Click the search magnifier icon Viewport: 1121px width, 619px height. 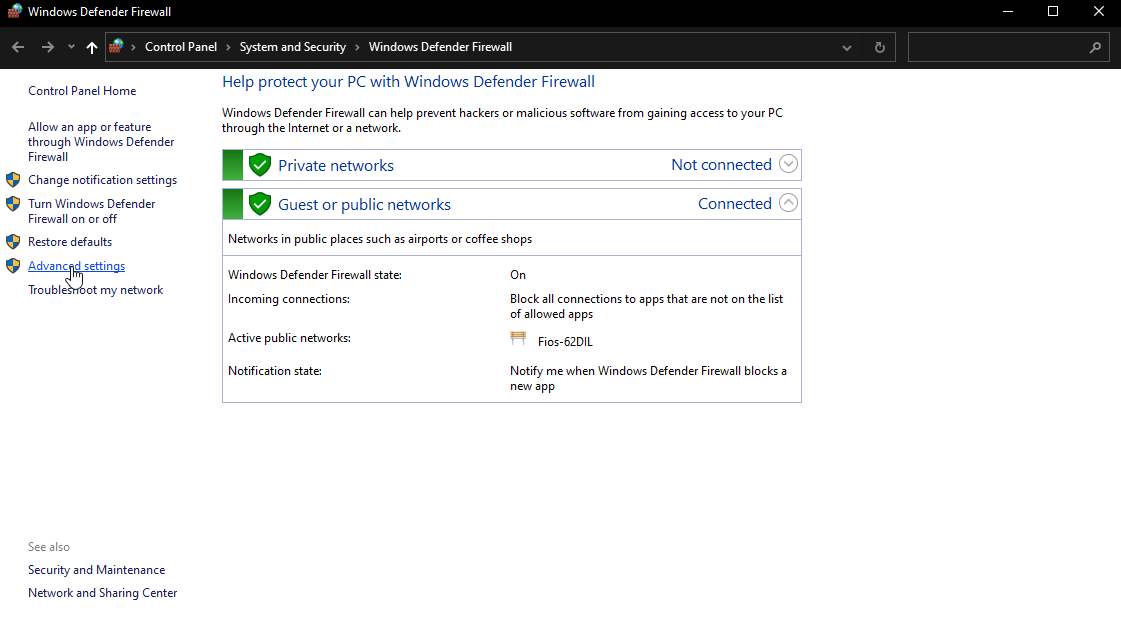pyautogui.click(x=1095, y=47)
